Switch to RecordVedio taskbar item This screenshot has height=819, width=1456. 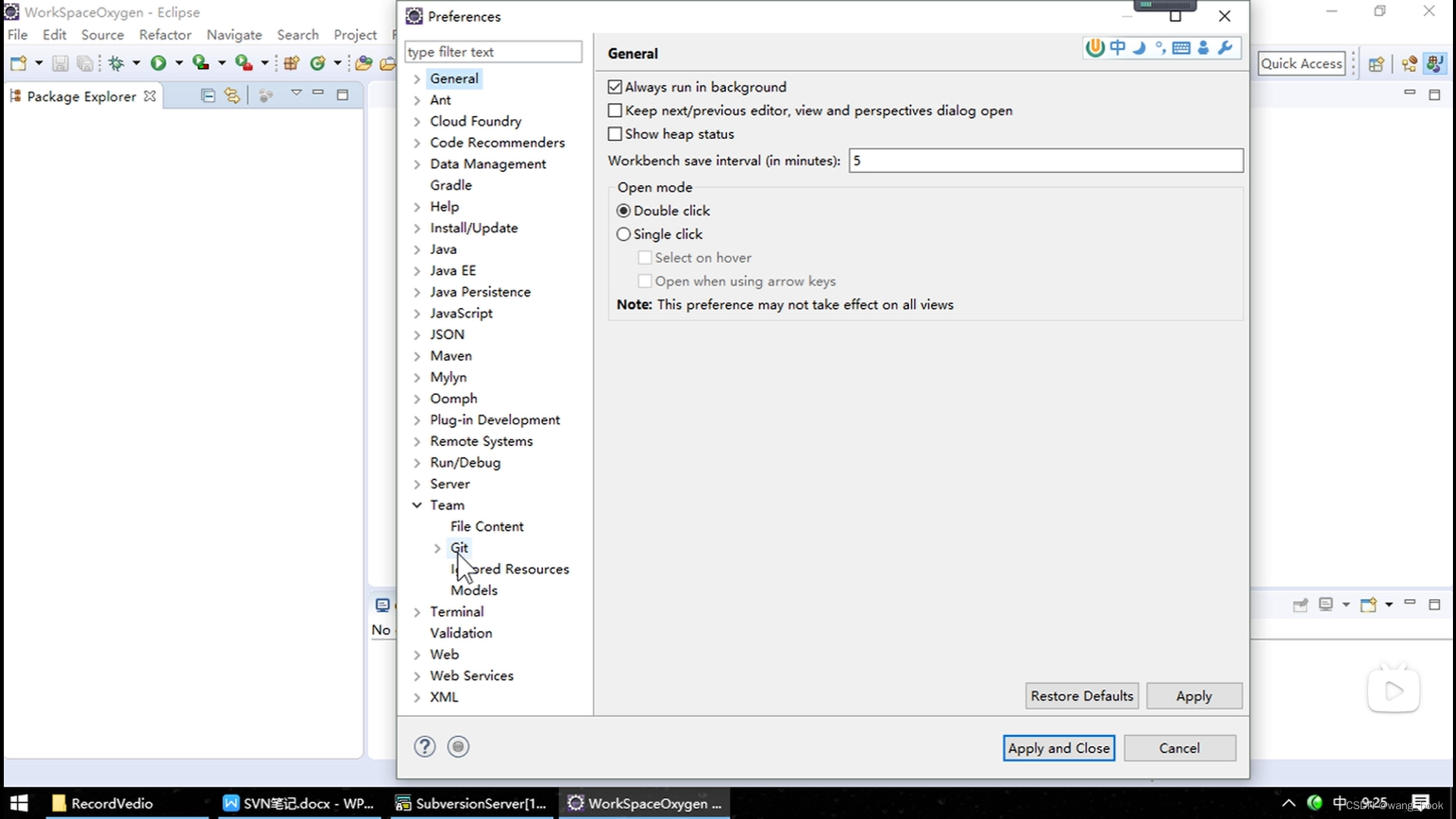[127, 803]
